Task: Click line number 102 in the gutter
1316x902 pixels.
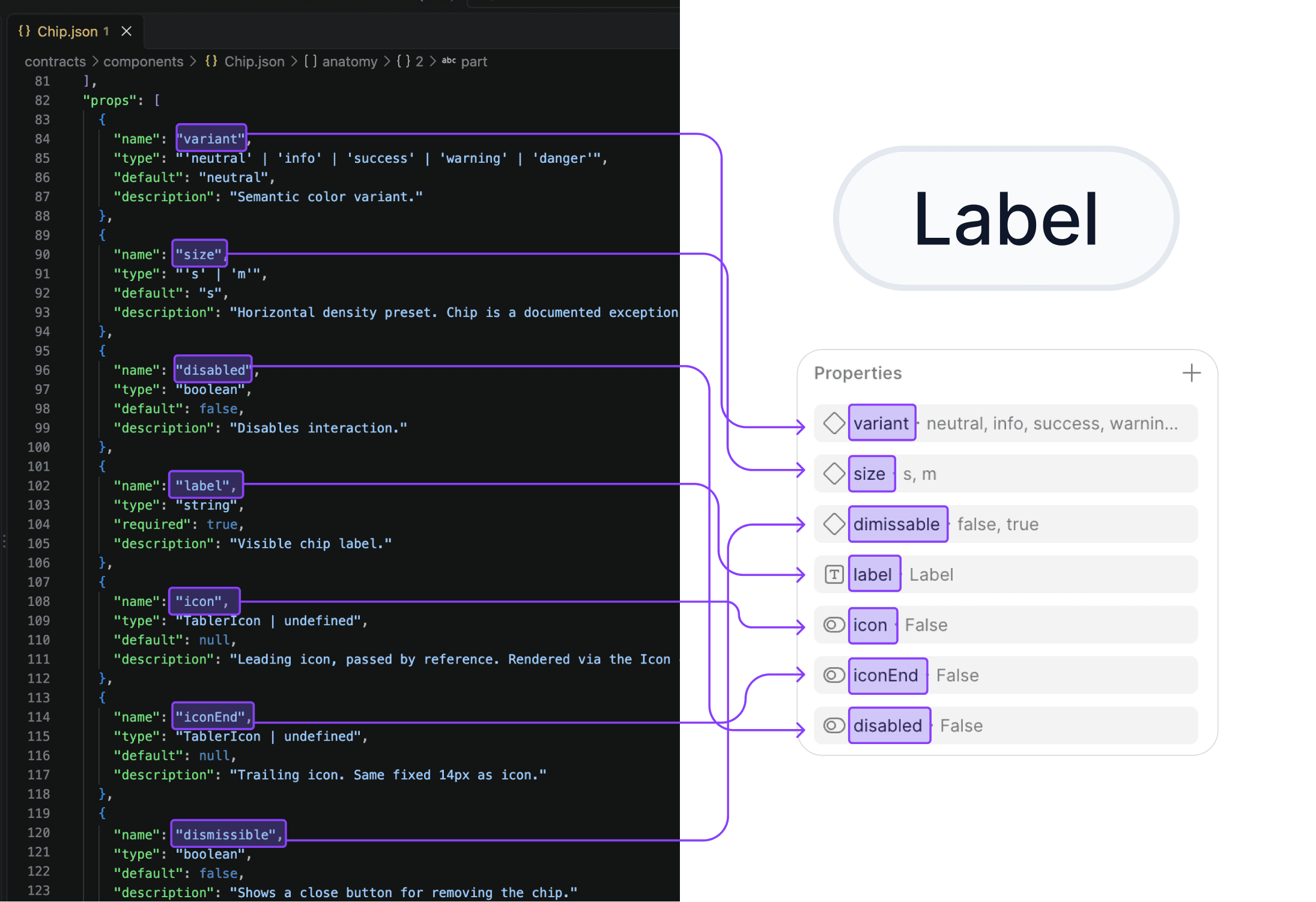Action: (x=38, y=486)
